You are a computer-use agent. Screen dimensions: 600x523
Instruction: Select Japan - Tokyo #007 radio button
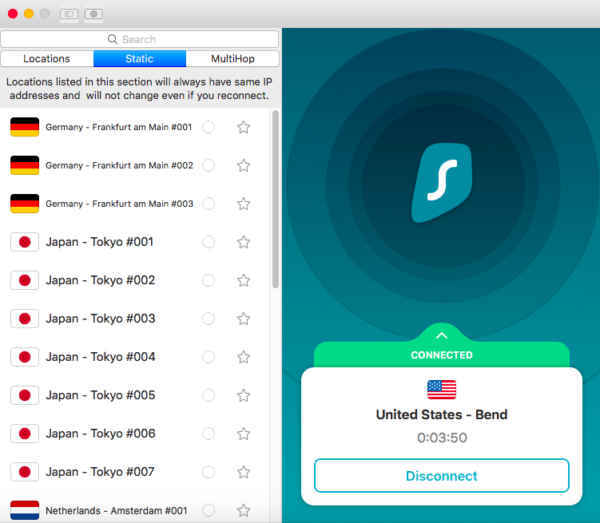point(209,472)
